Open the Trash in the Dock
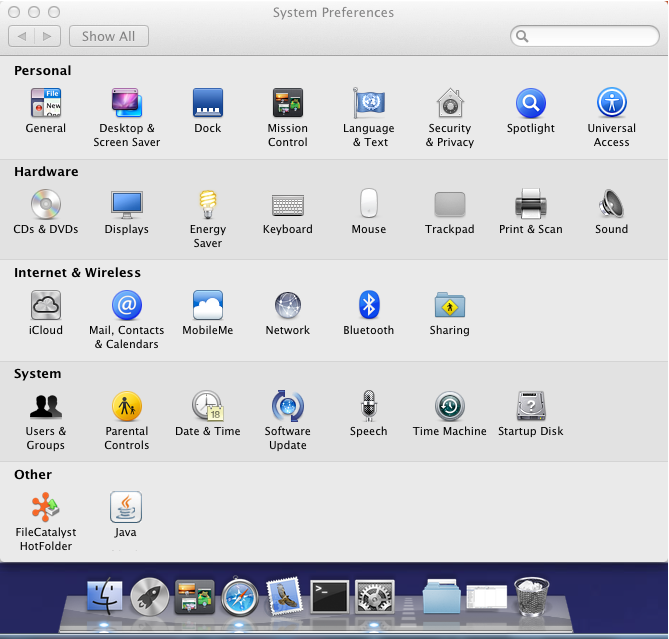The height and width of the screenshot is (639, 669). (x=532, y=597)
